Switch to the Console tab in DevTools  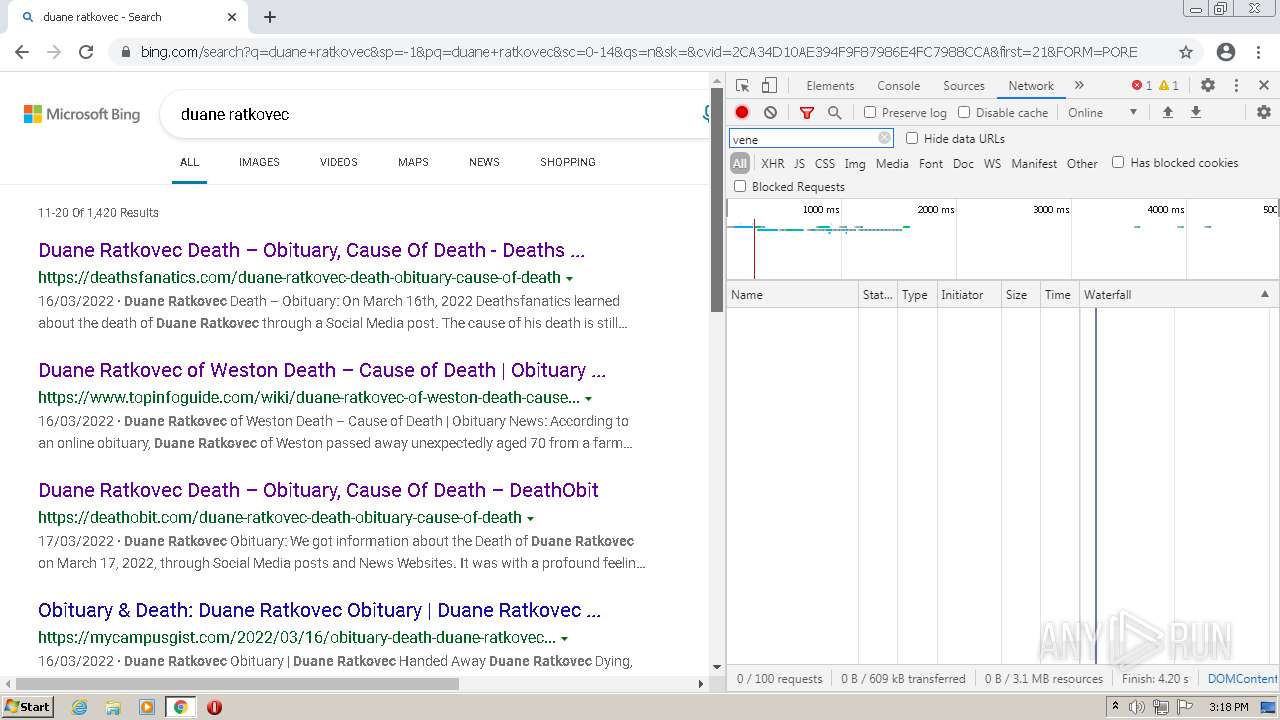click(898, 86)
